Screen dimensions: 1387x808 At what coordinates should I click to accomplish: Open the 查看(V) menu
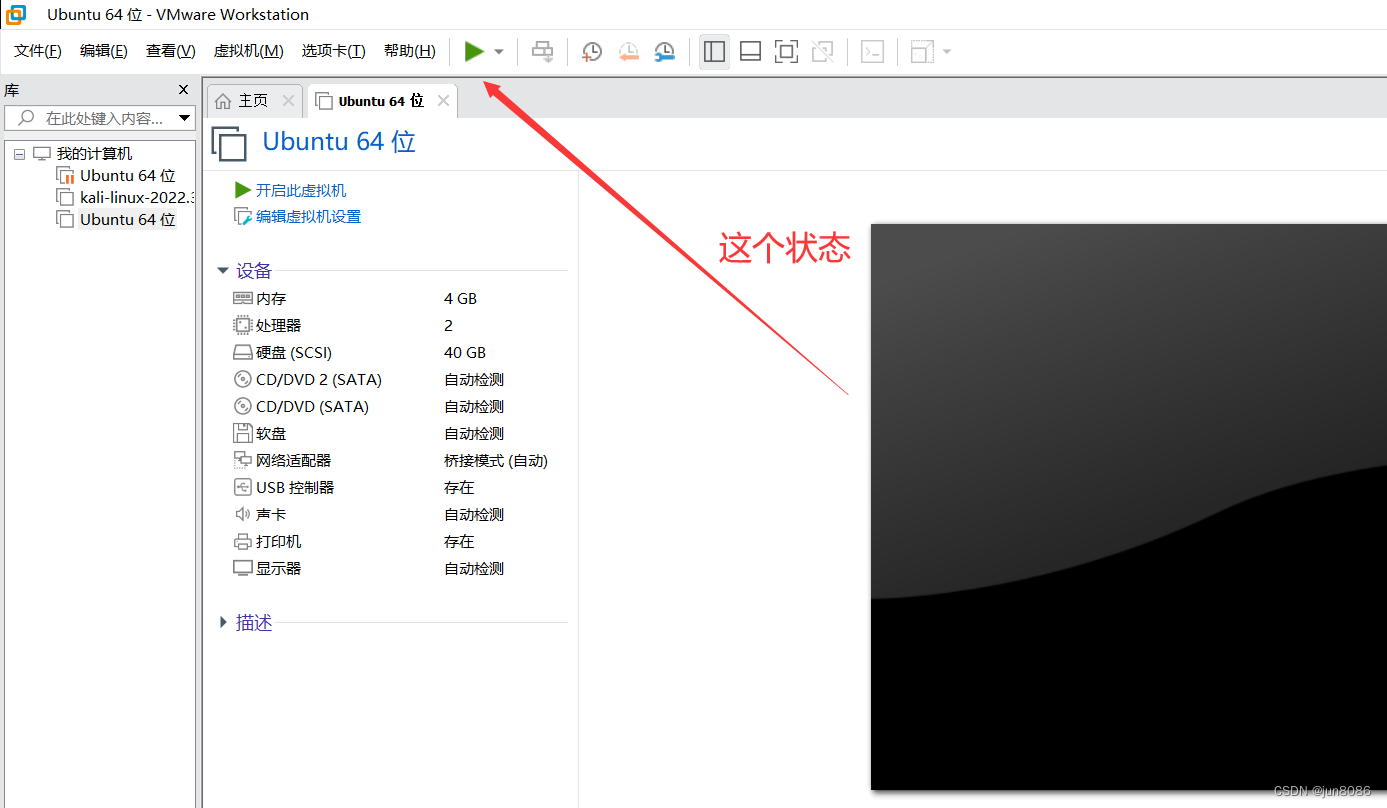click(x=171, y=51)
